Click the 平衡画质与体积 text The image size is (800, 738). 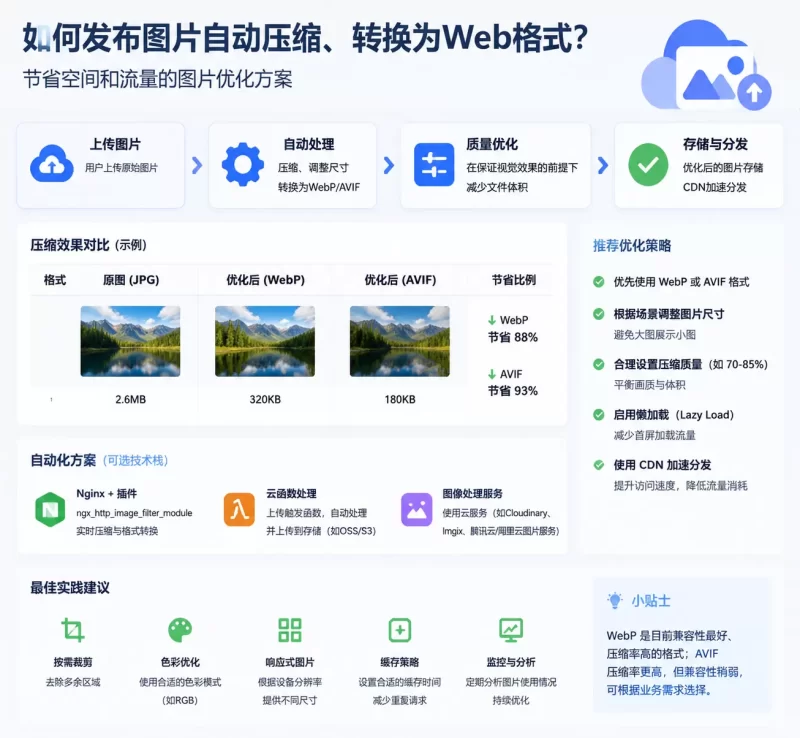(649, 385)
